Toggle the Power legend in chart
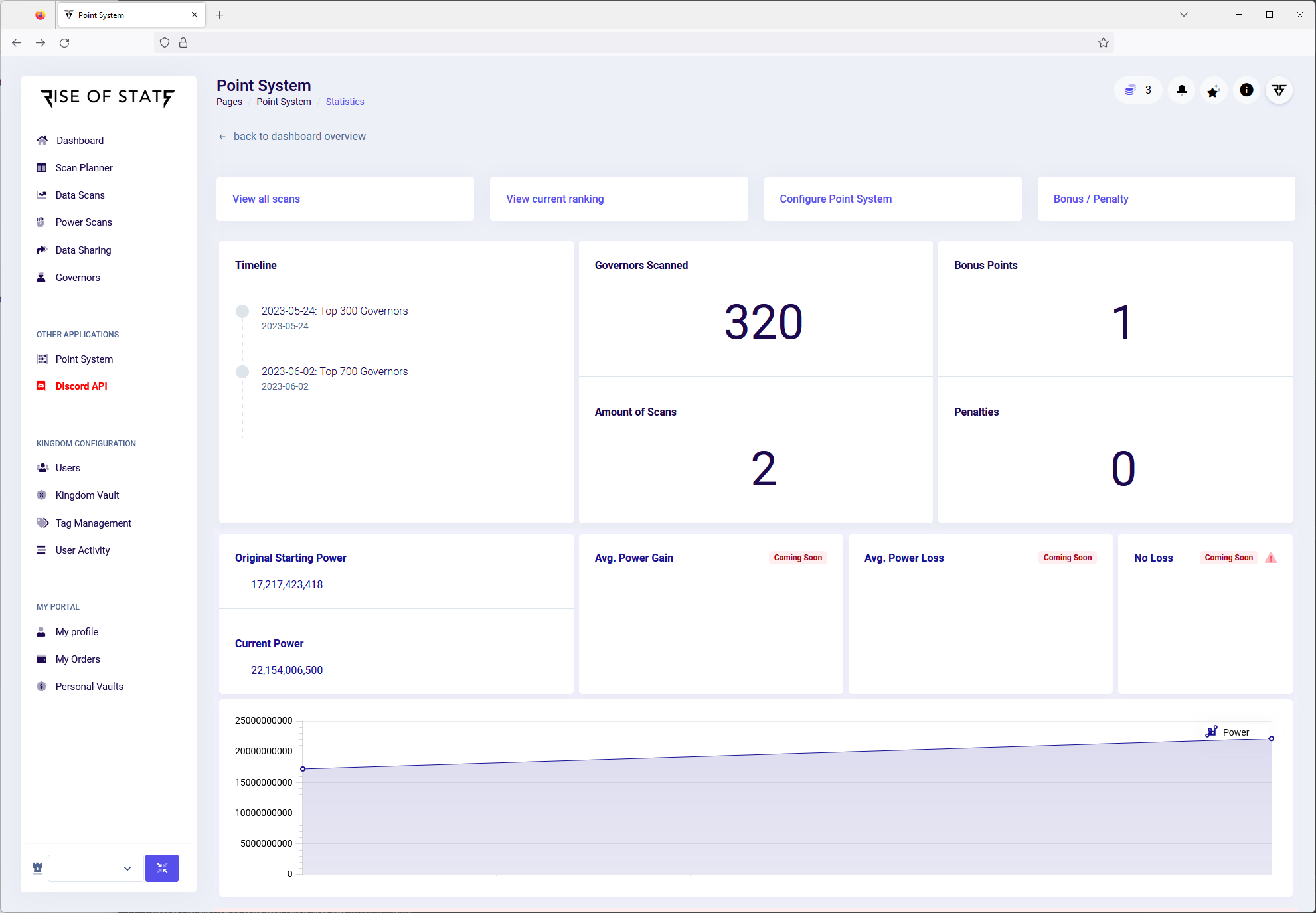The width and height of the screenshot is (1316, 913). pyautogui.click(x=1227, y=732)
